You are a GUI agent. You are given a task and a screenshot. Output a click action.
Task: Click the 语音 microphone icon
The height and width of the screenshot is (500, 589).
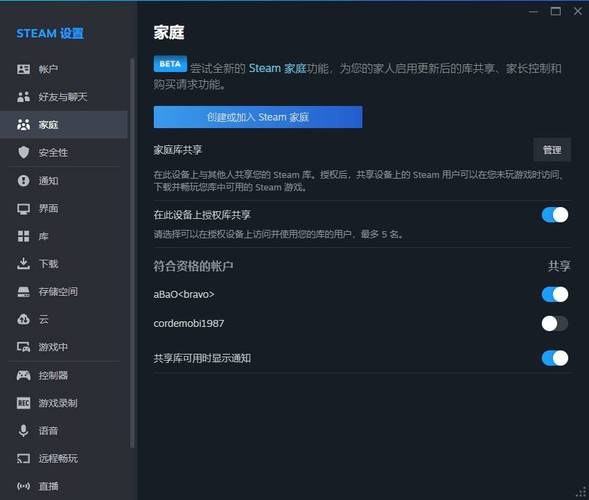coord(23,431)
